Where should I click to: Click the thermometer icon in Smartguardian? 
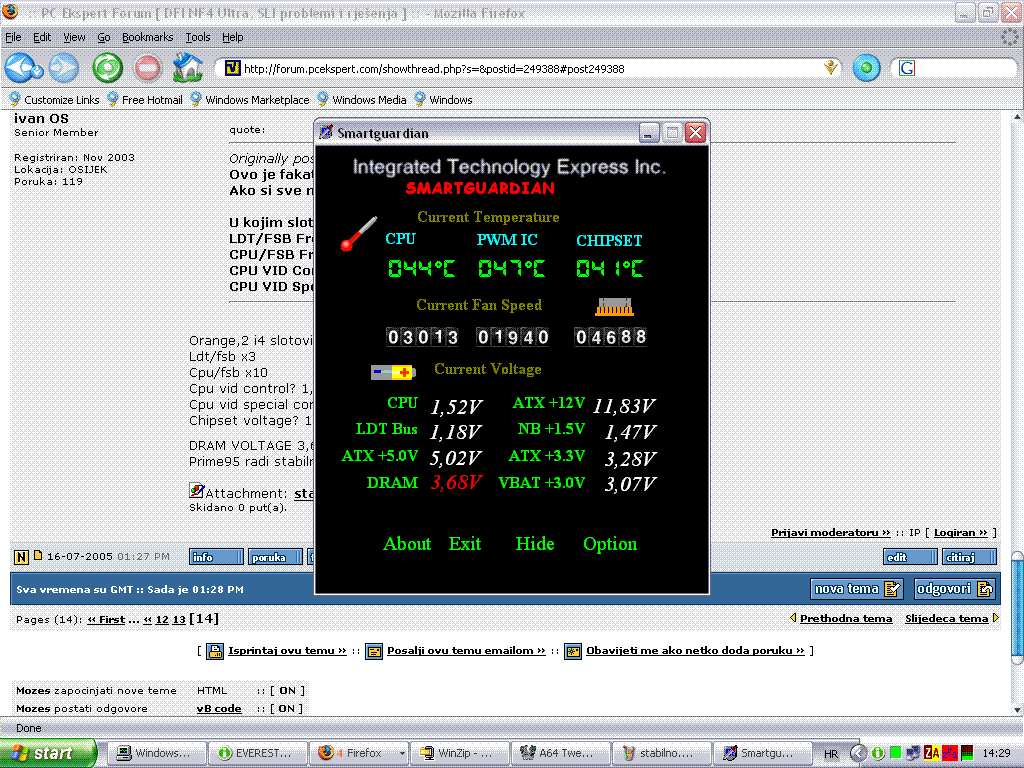(x=357, y=234)
